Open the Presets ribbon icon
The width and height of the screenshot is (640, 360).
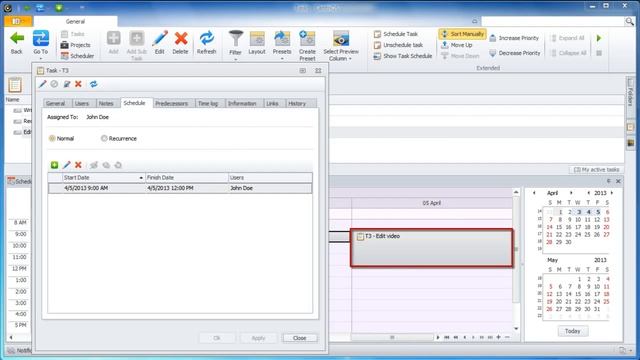click(282, 45)
